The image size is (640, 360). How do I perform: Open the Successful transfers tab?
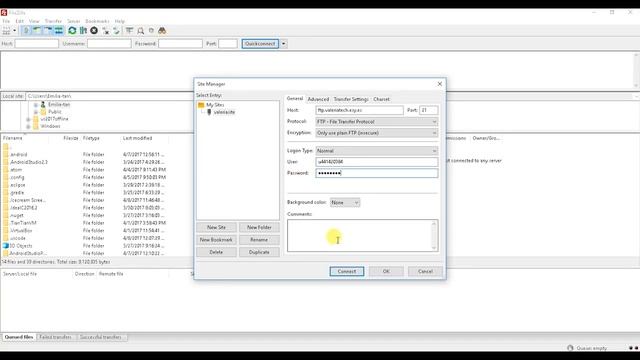tap(101, 337)
